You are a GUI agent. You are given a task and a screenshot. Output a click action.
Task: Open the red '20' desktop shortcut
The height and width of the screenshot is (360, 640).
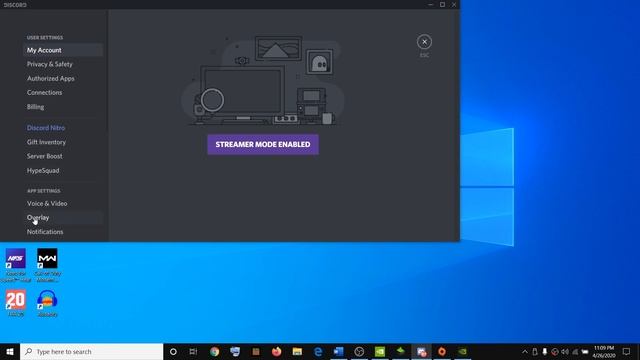click(x=16, y=303)
